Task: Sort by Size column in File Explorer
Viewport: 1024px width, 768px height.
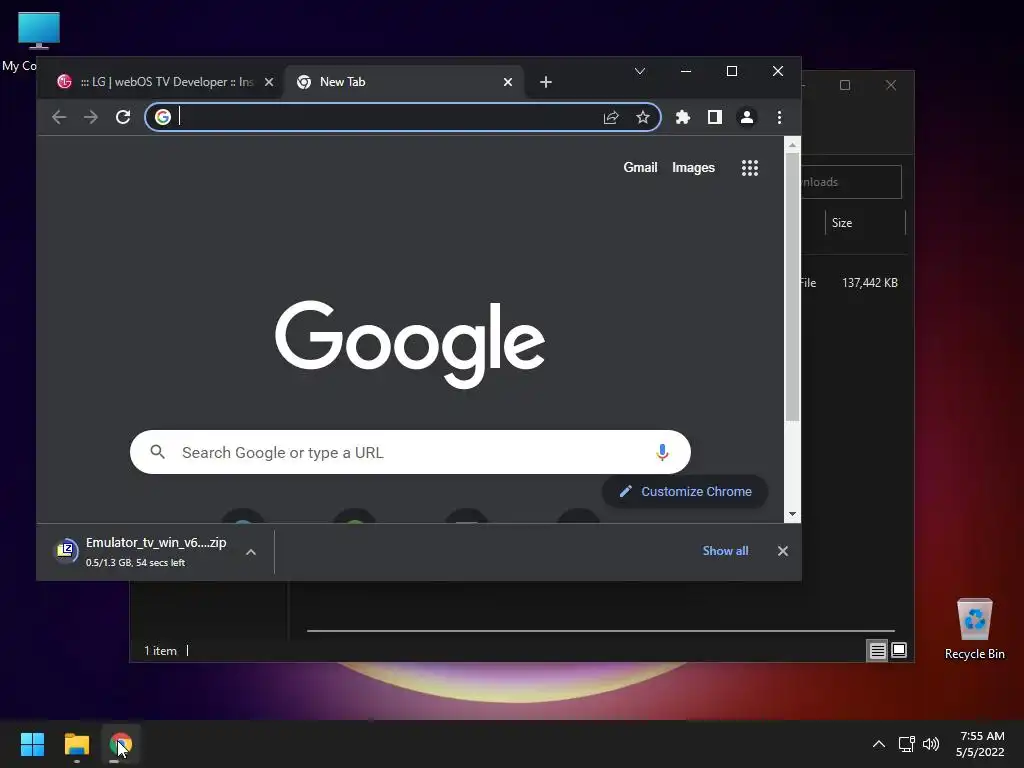Action: pos(865,223)
